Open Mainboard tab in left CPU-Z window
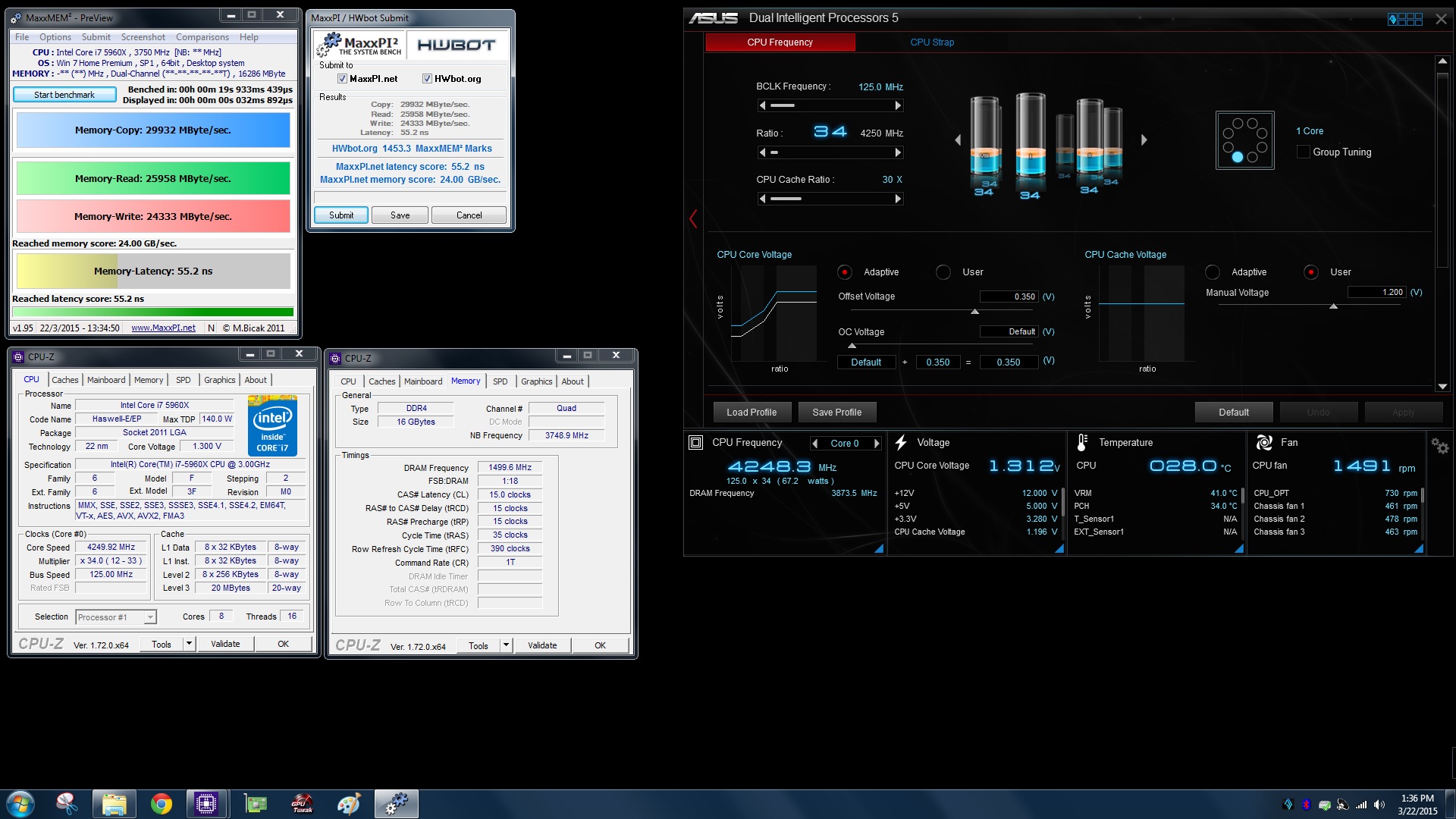 point(106,380)
